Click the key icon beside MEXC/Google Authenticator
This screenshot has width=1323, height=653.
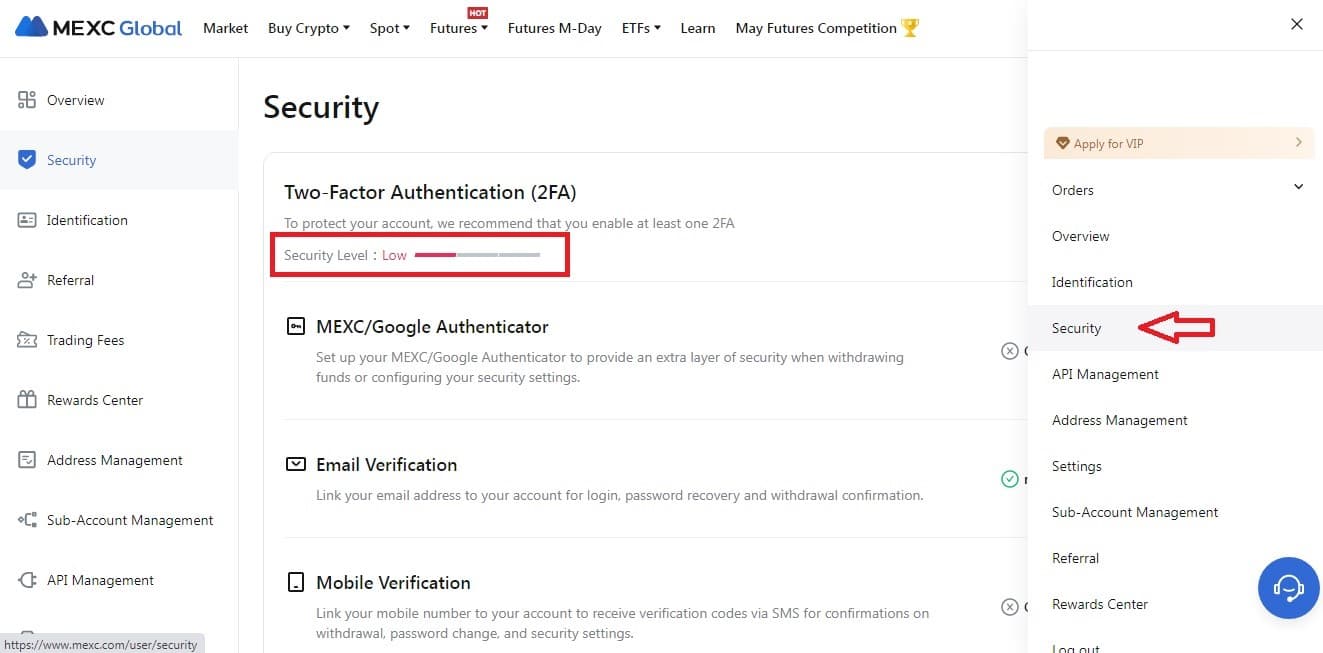coord(295,326)
